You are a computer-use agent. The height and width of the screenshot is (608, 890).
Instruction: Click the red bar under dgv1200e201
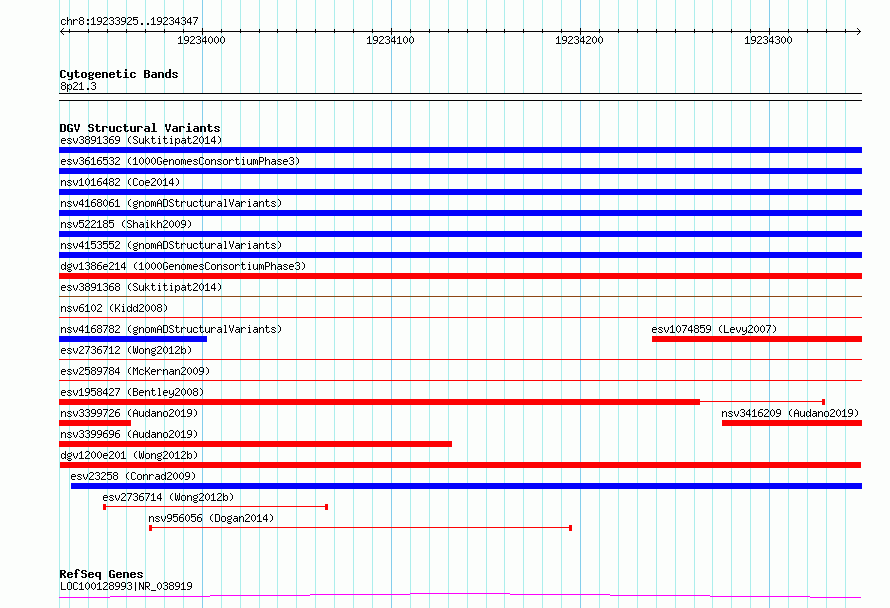click(460, 465)
